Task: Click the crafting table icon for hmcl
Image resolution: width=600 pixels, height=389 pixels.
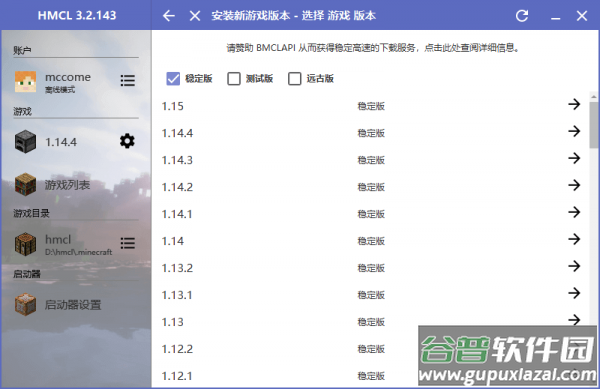Action: point(25,244)
